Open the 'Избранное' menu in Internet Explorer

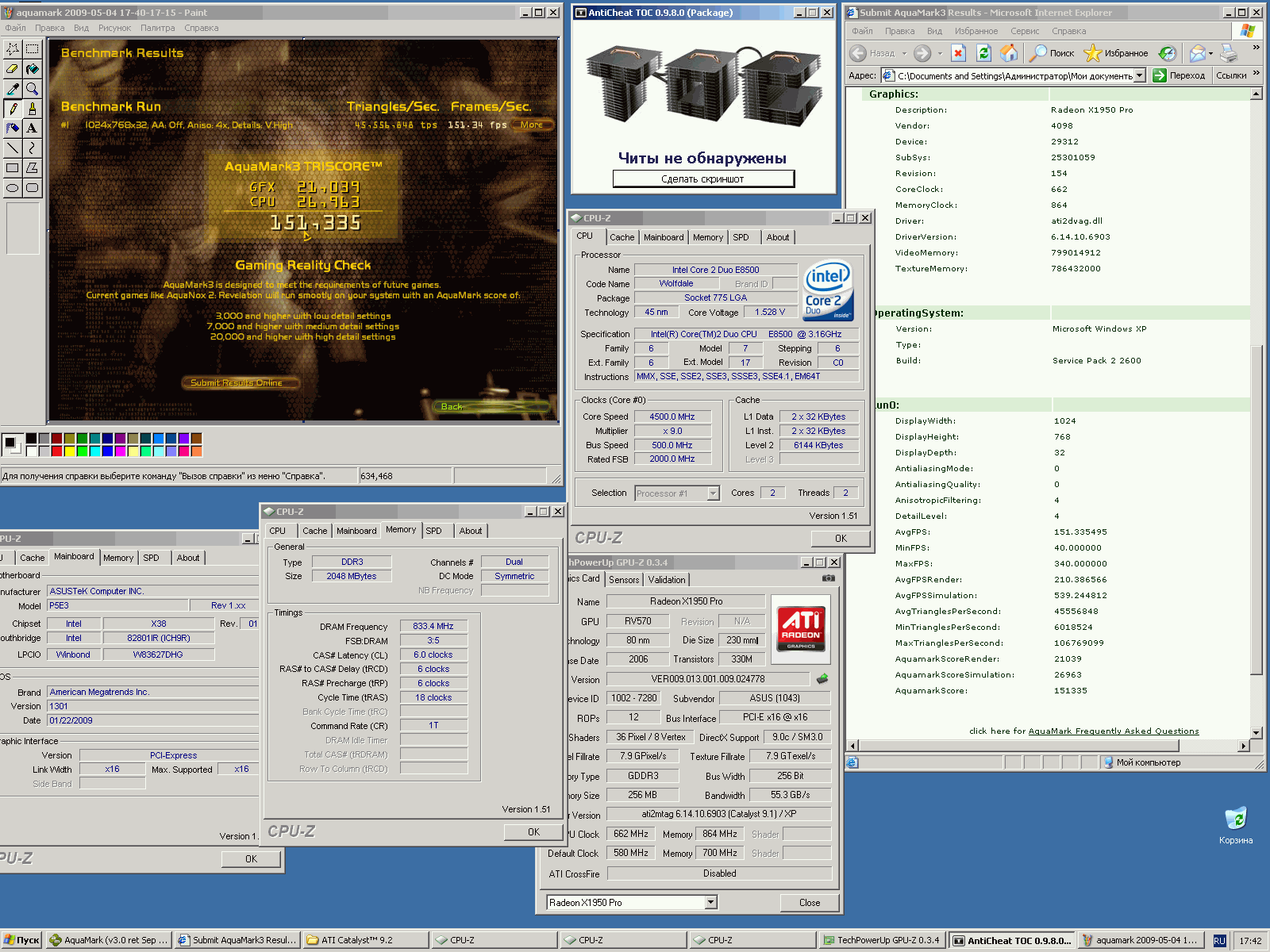pyautogui.click(x=976, y=31)
